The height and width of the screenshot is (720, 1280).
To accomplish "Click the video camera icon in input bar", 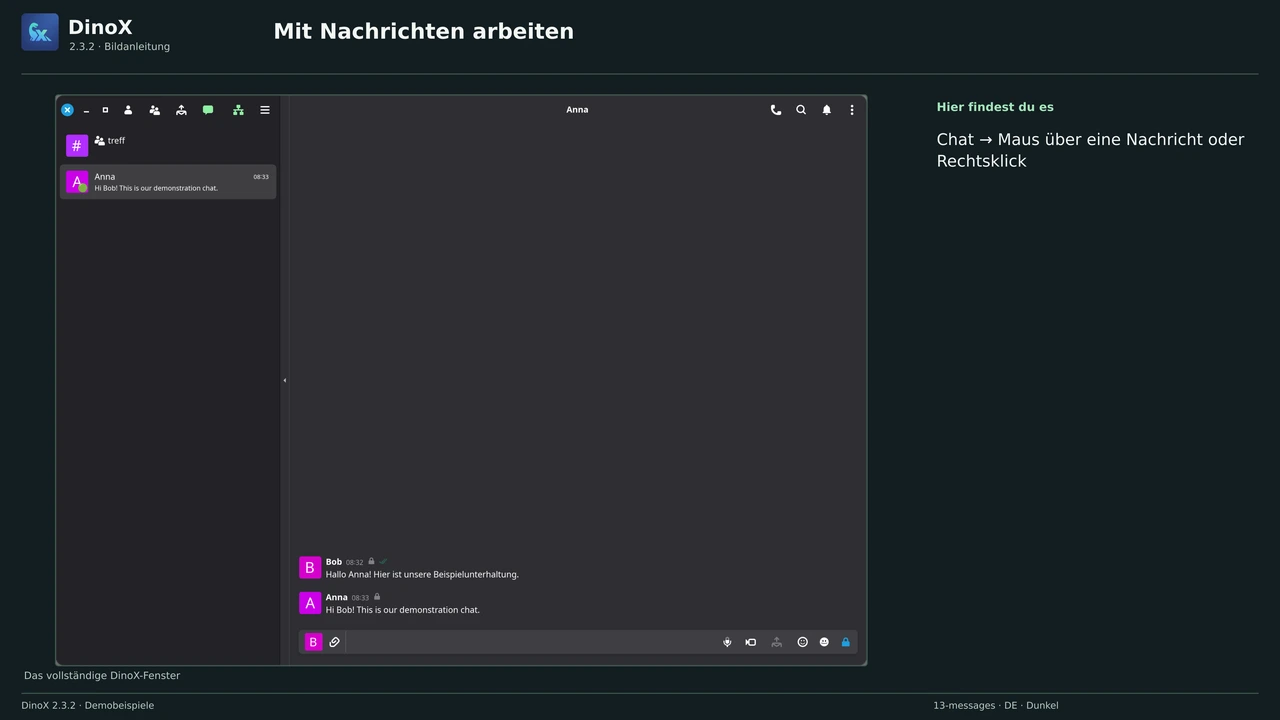I will [751, 642].
